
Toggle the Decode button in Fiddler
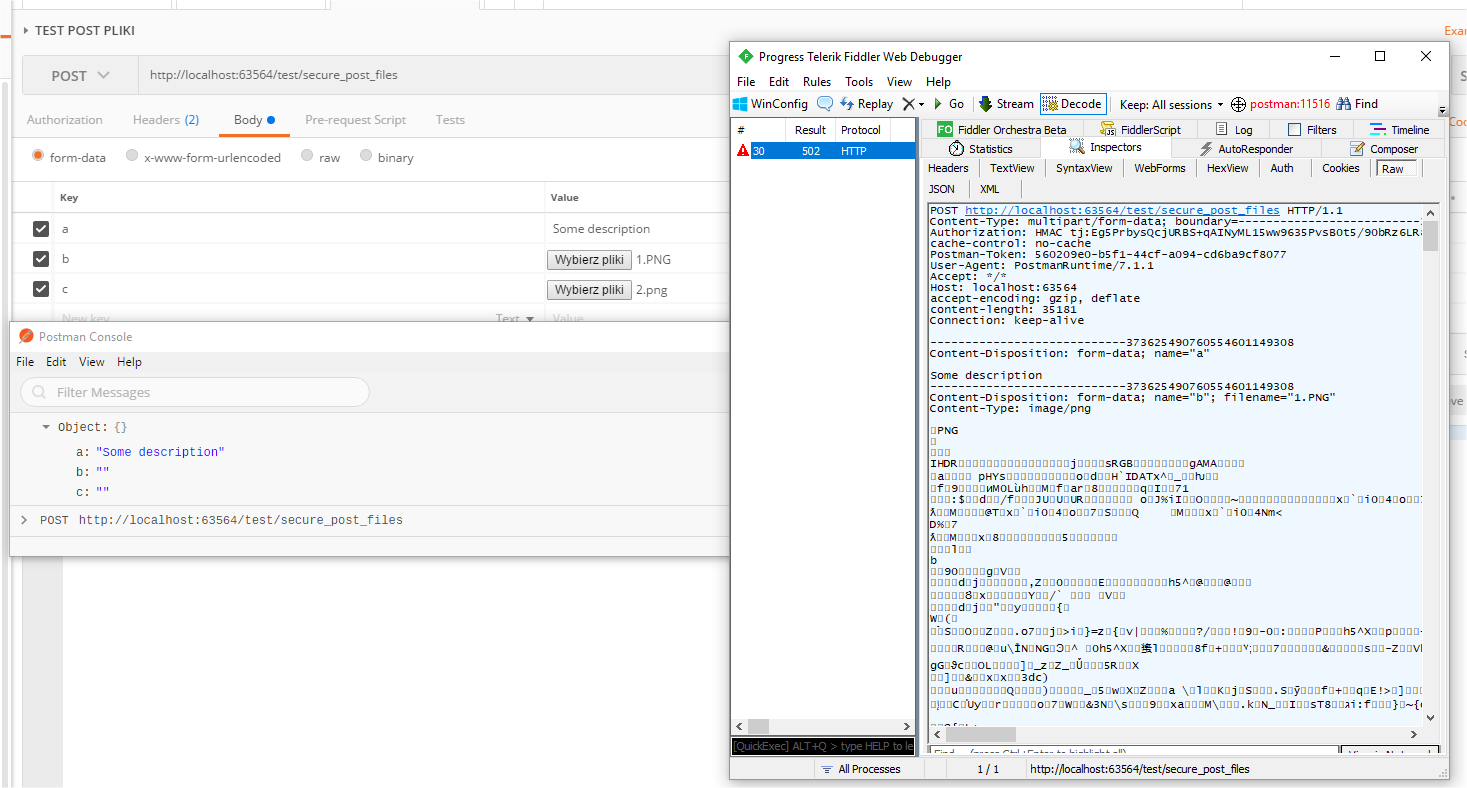point(1071,103)
